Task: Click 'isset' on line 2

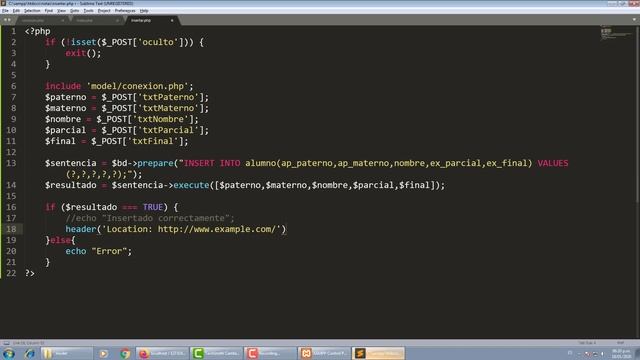Action: [84, 42]
